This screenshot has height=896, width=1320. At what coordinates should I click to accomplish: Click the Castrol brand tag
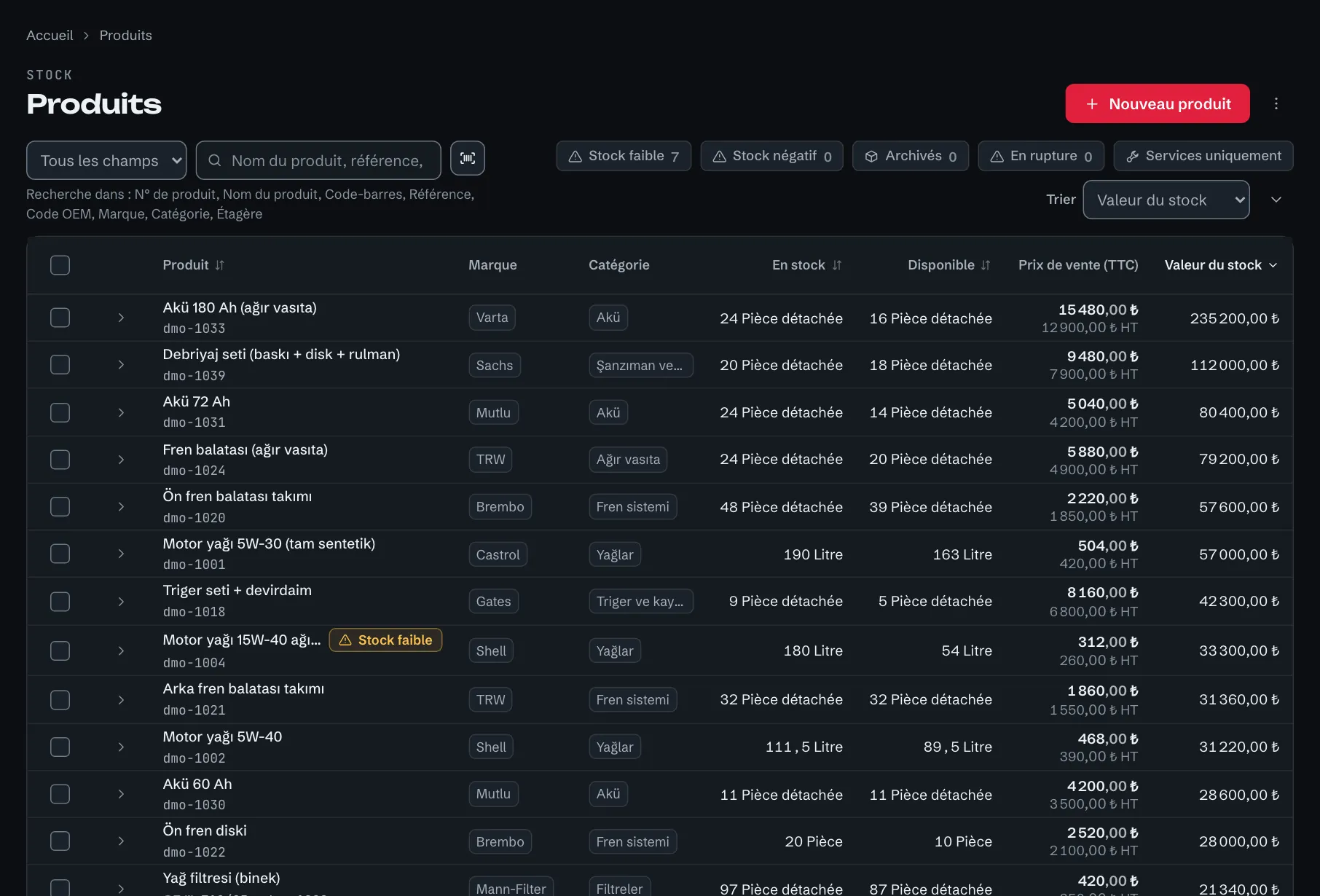(498, 554)
